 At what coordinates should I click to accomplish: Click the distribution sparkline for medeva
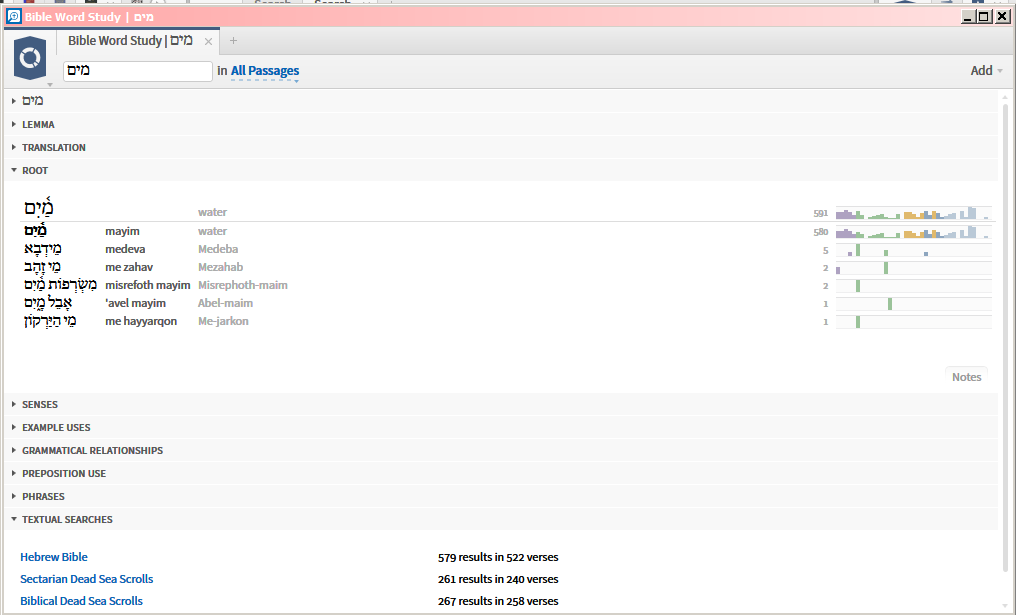(914, 249)
